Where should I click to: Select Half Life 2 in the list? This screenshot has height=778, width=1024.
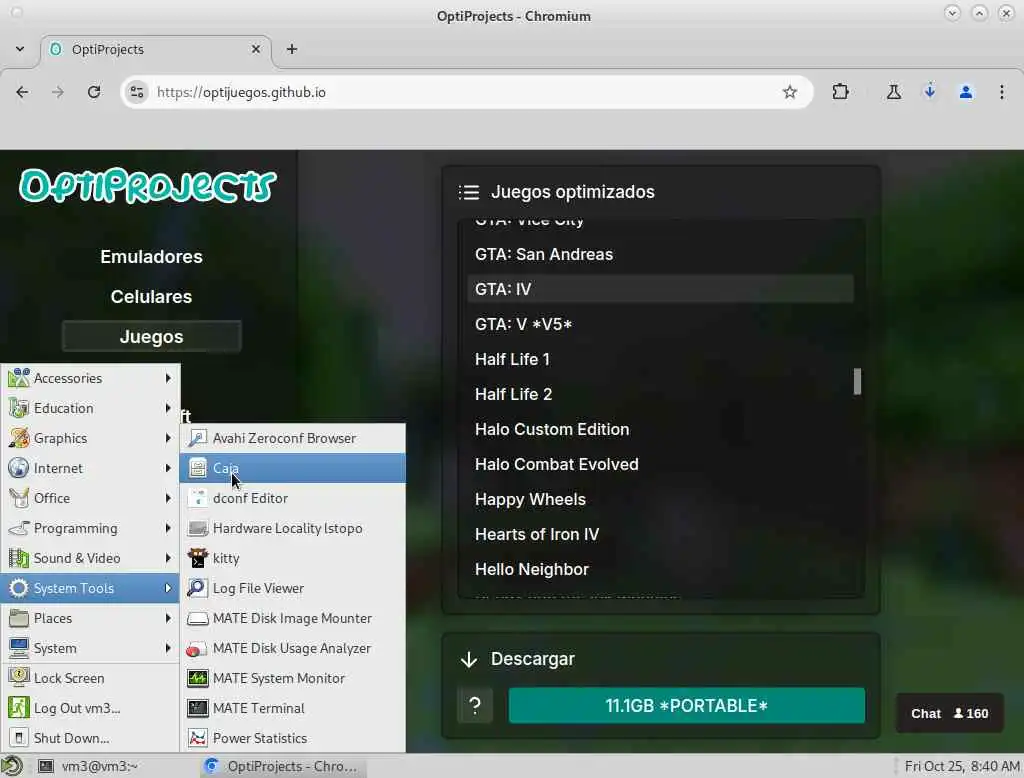[x=661, y=394]
